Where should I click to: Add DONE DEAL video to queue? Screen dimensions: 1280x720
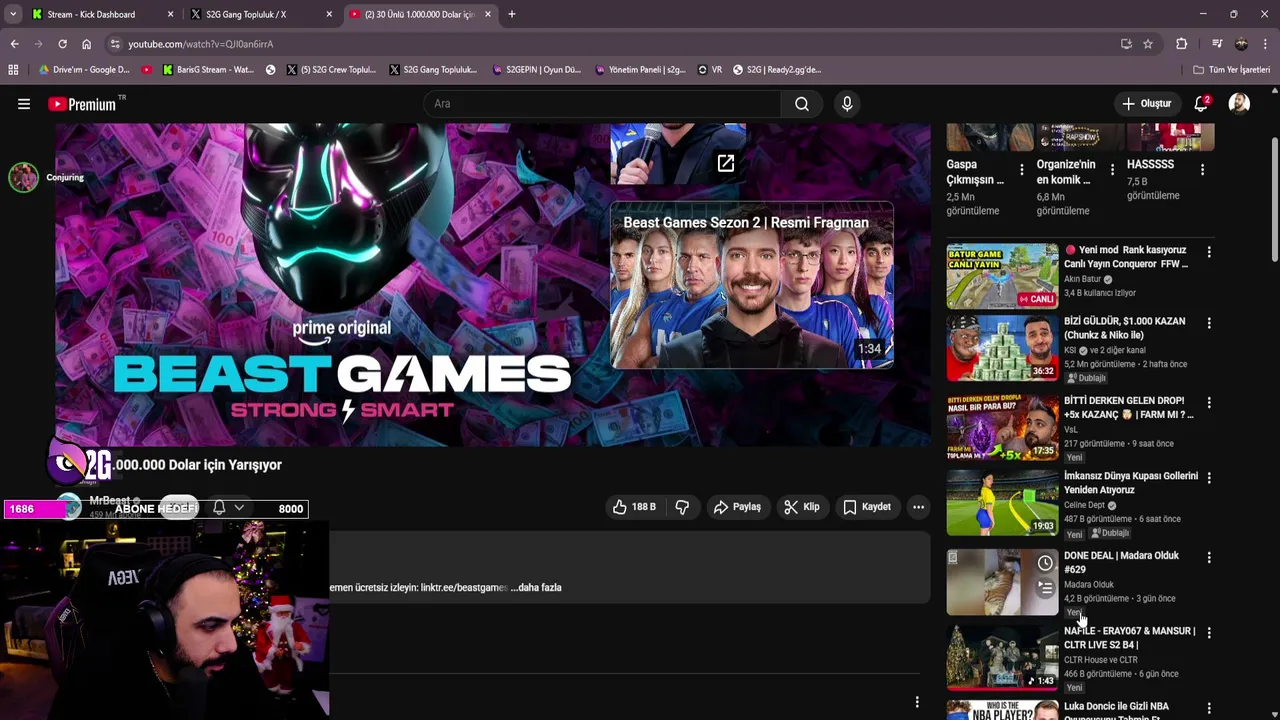(x=1045, y=588)
